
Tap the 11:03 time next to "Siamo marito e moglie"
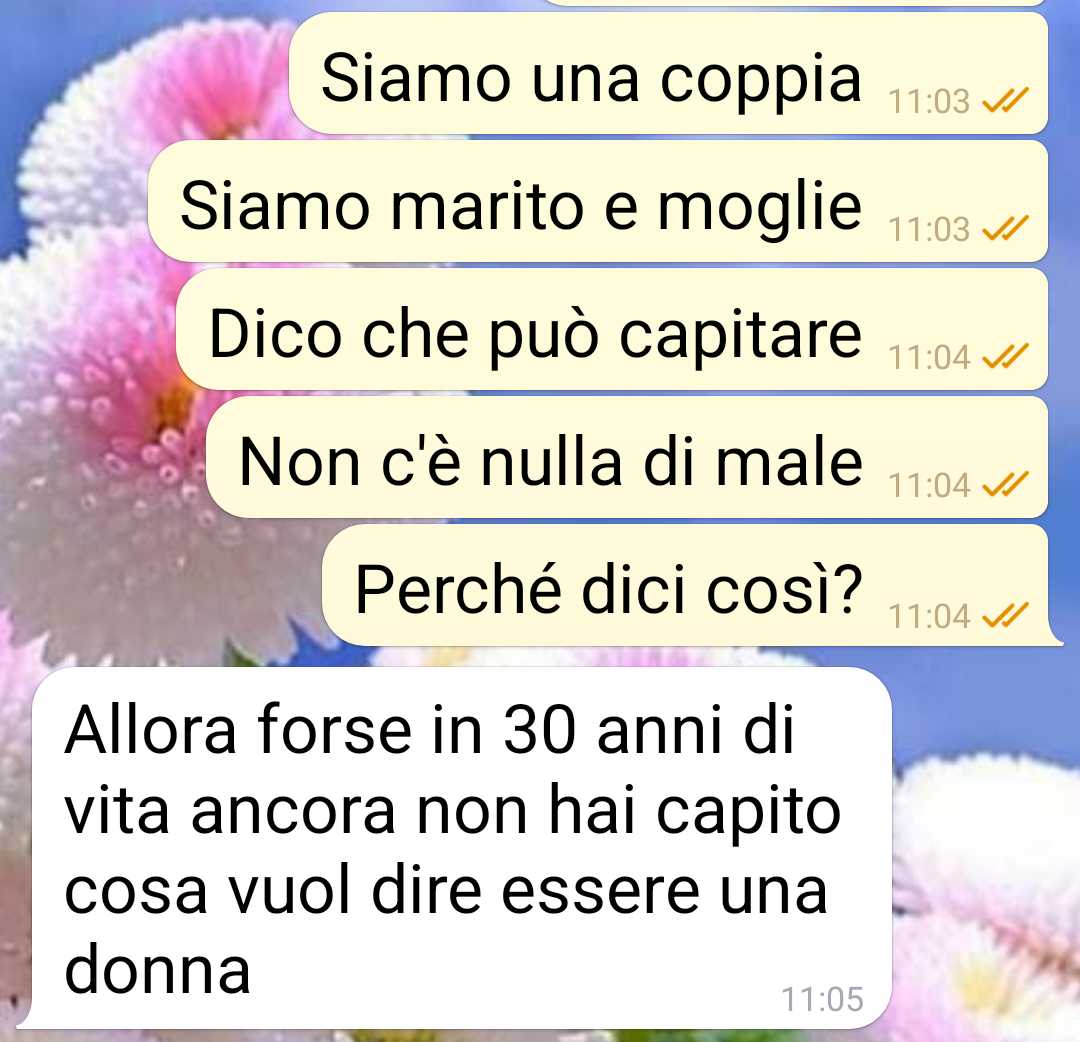point(928,229)
